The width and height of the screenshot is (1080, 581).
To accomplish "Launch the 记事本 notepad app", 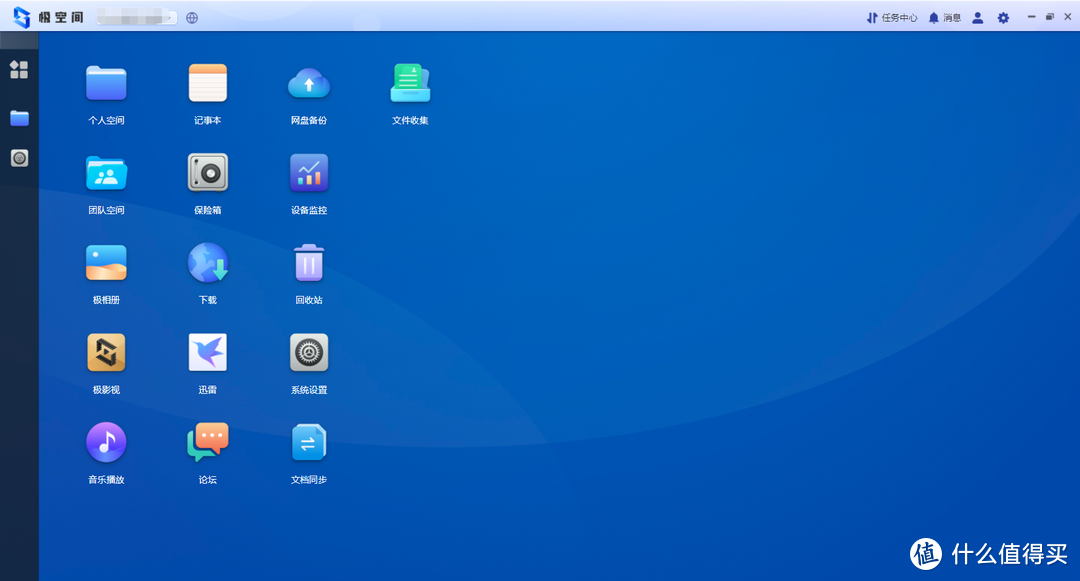I will (x=208, y=84).
